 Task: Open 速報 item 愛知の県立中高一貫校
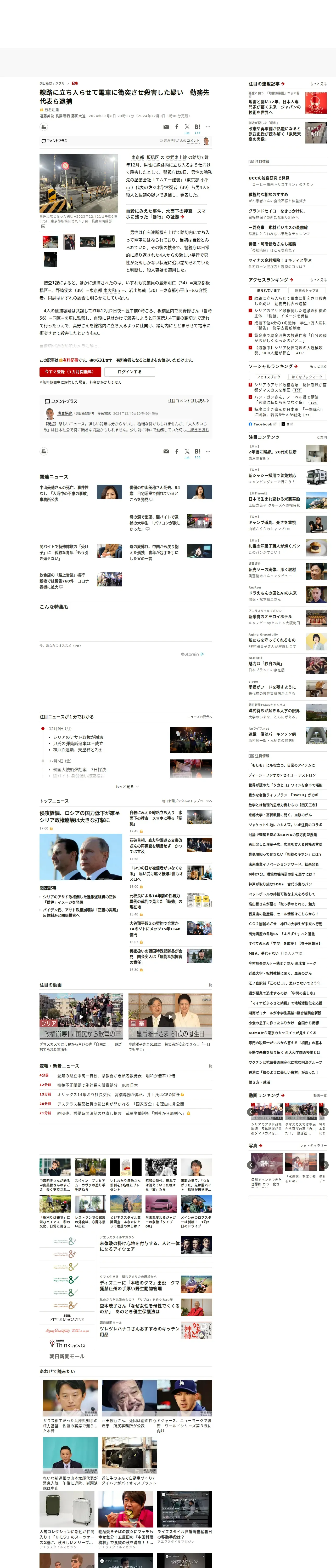click(116, 1076)
